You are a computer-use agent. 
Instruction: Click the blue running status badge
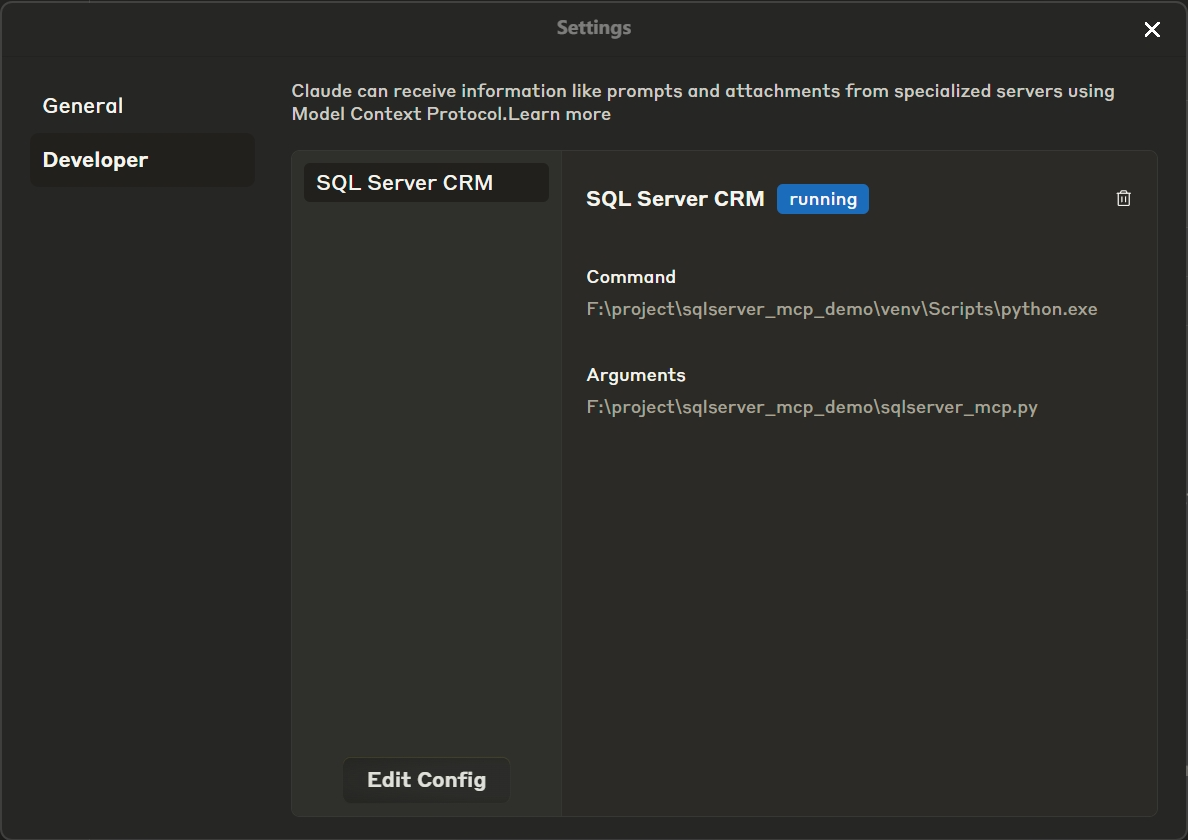click(822, 199)
